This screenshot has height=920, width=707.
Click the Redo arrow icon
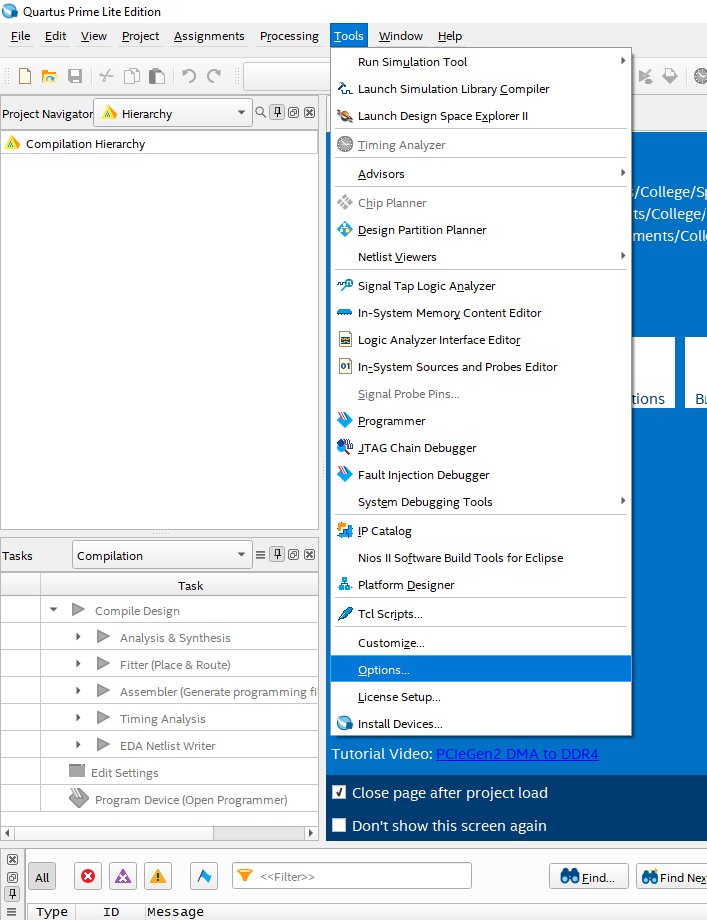pyautogui.click(x=214, y=76)
